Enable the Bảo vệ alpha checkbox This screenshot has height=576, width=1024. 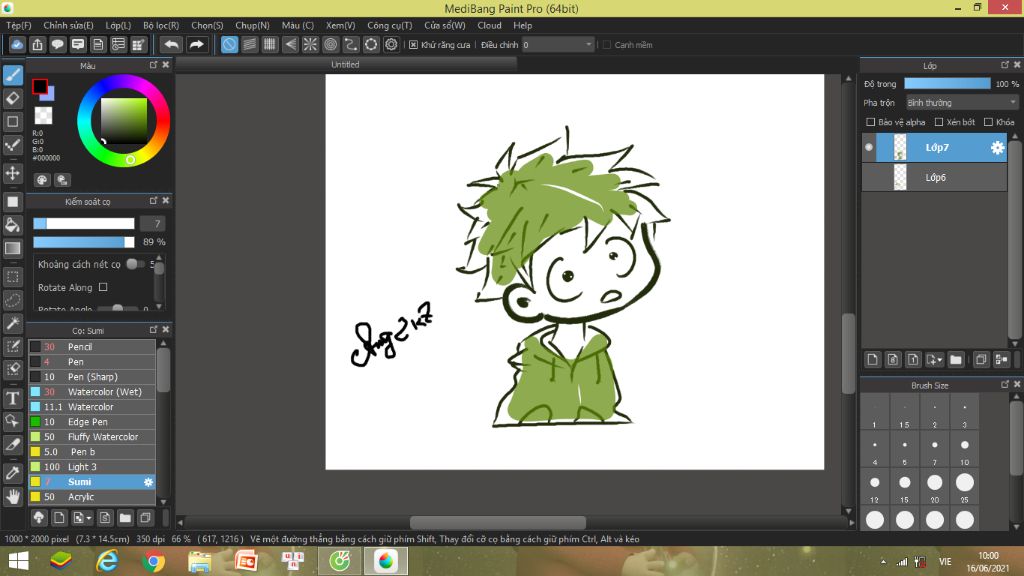[871, 122]
